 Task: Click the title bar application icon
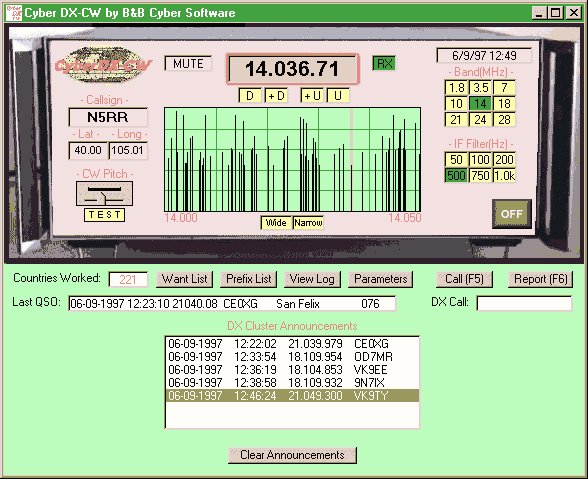click(x=14, y=13)
